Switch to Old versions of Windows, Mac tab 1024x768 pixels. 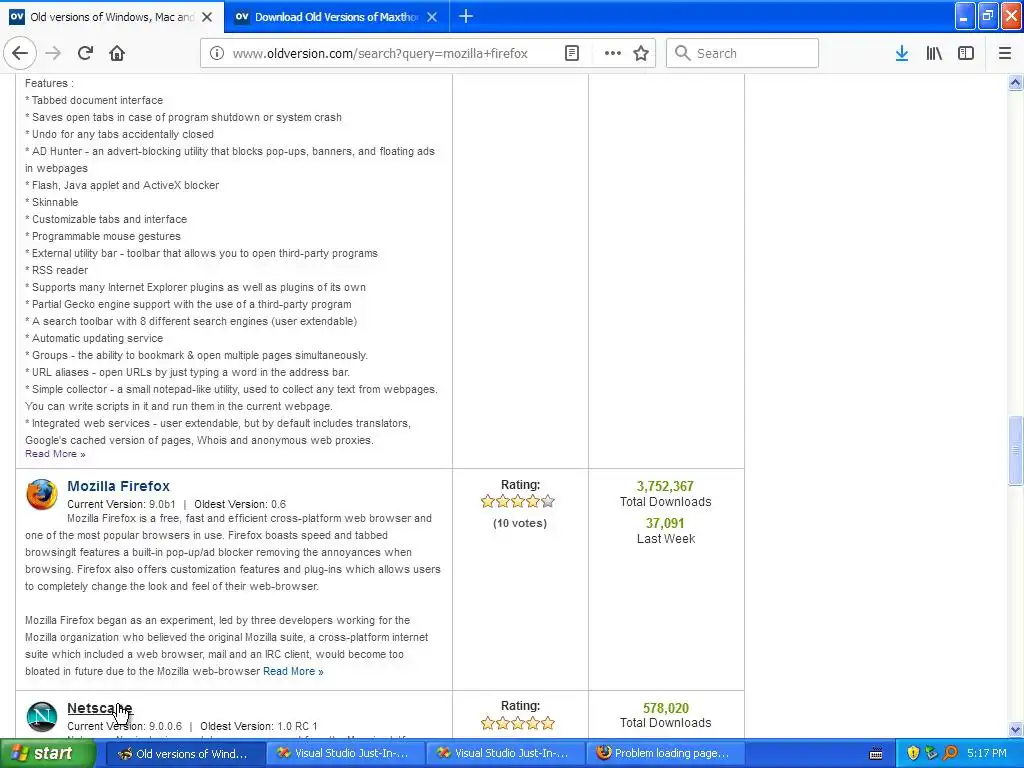pyautogui.click(x=112, y=17)
